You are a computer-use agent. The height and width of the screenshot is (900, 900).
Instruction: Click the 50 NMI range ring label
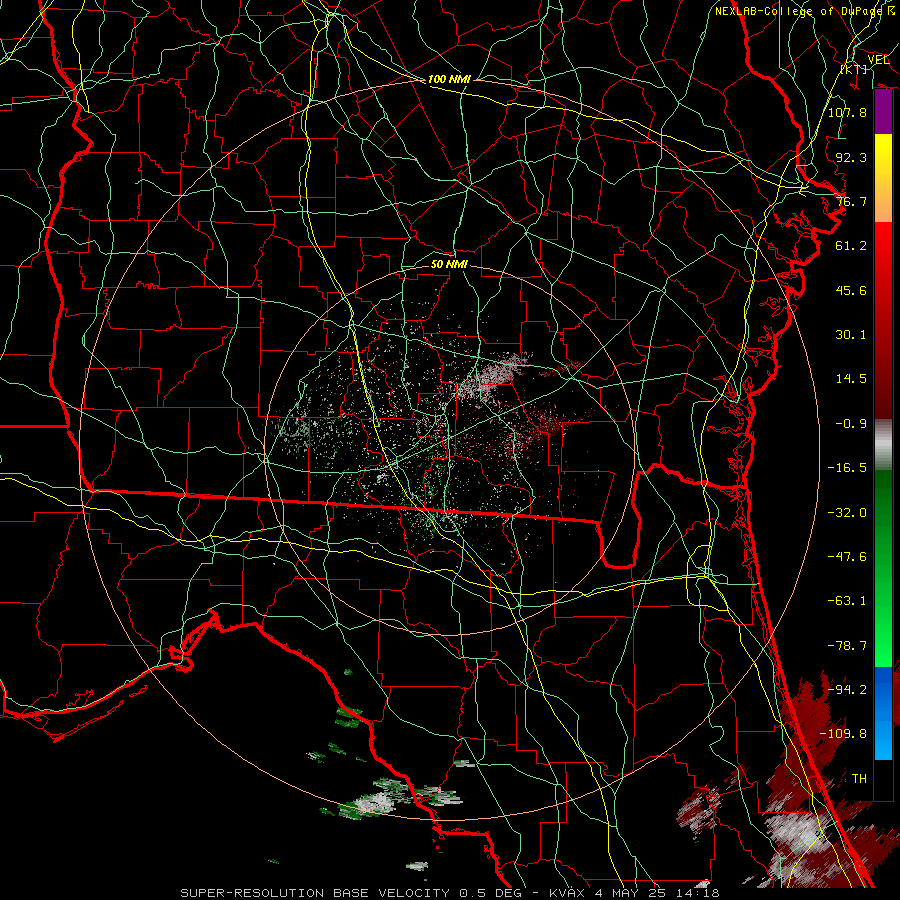point(449,264)
